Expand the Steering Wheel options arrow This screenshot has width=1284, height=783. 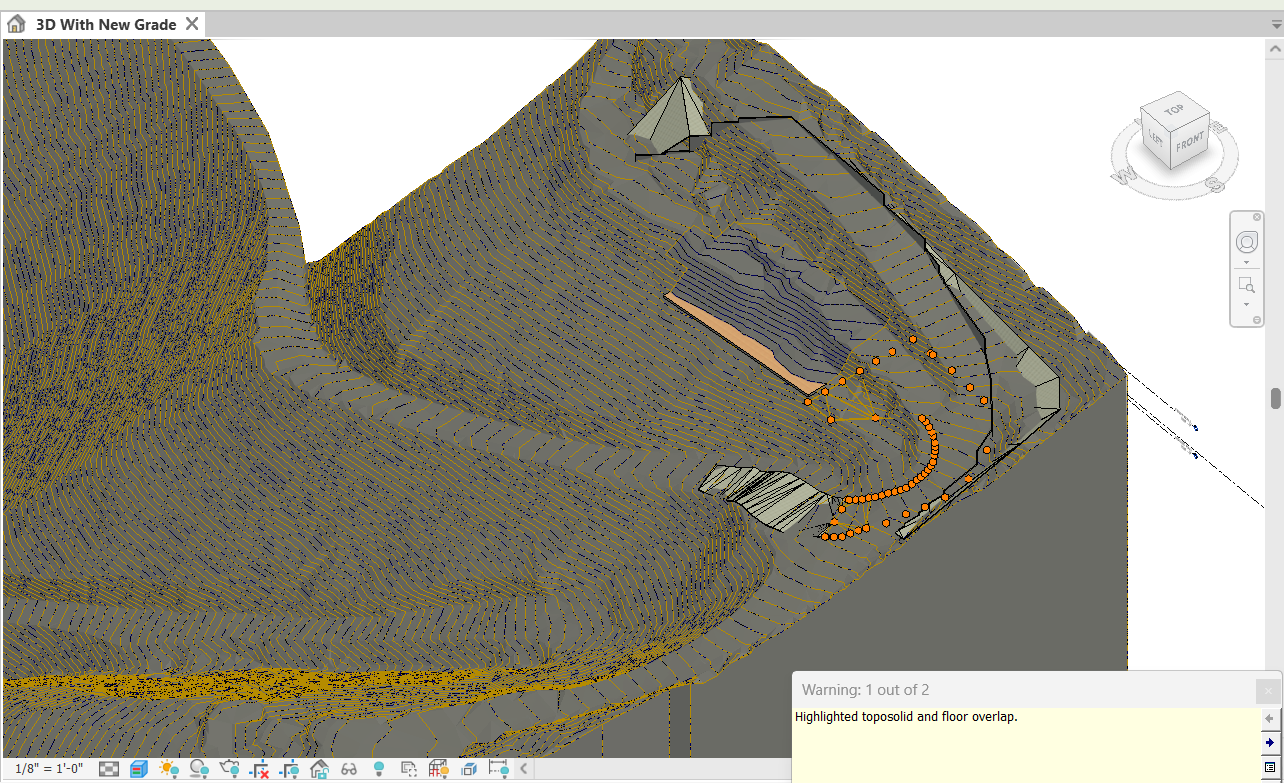point(1246,261)
